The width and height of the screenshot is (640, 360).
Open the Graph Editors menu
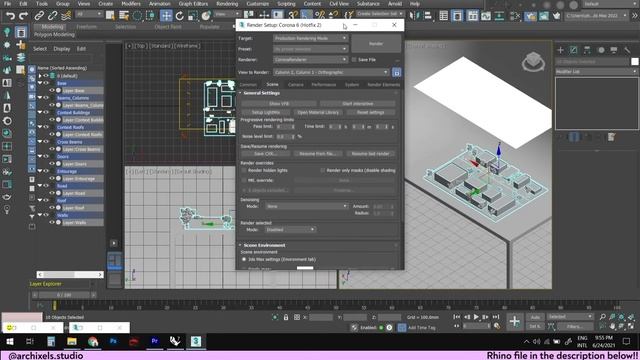tap(193, 4)
